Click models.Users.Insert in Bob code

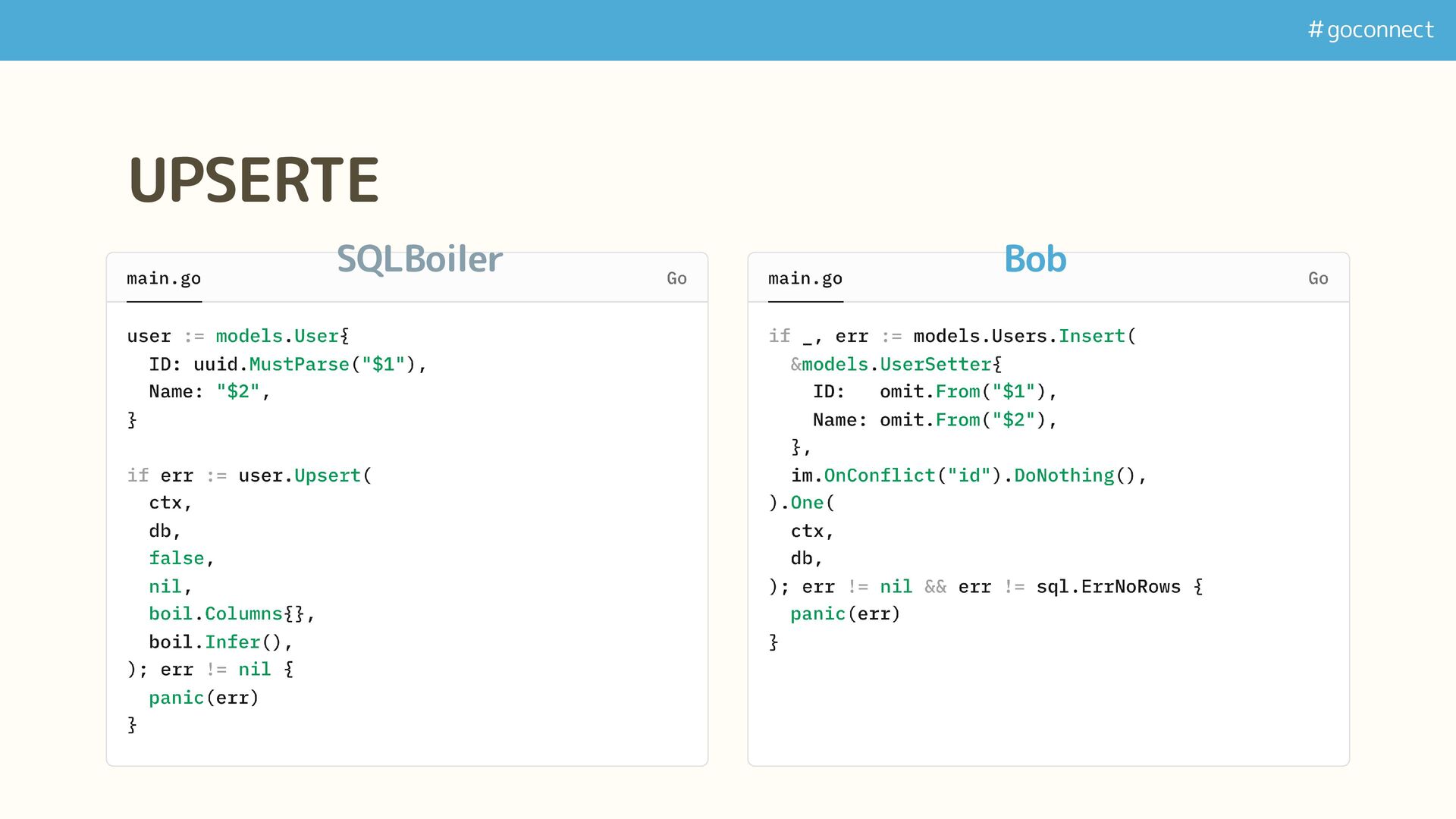click(1019, 336)
